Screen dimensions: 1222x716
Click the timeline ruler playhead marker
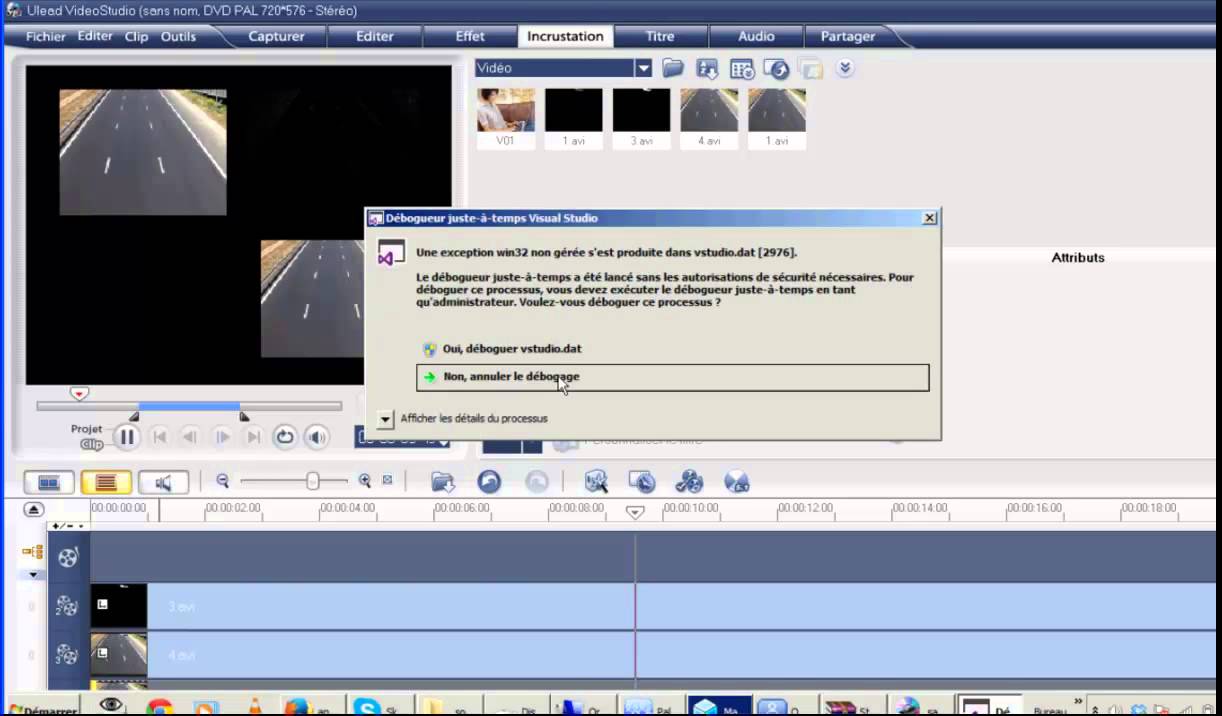pyautogui.click(x=635, y=512)
